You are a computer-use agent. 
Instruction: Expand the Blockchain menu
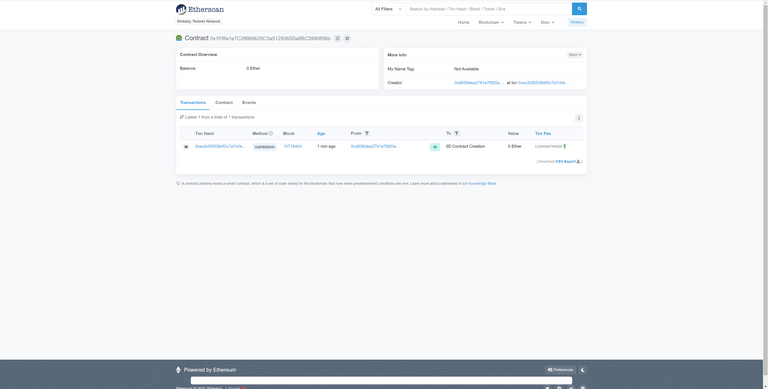click(491, 23)
